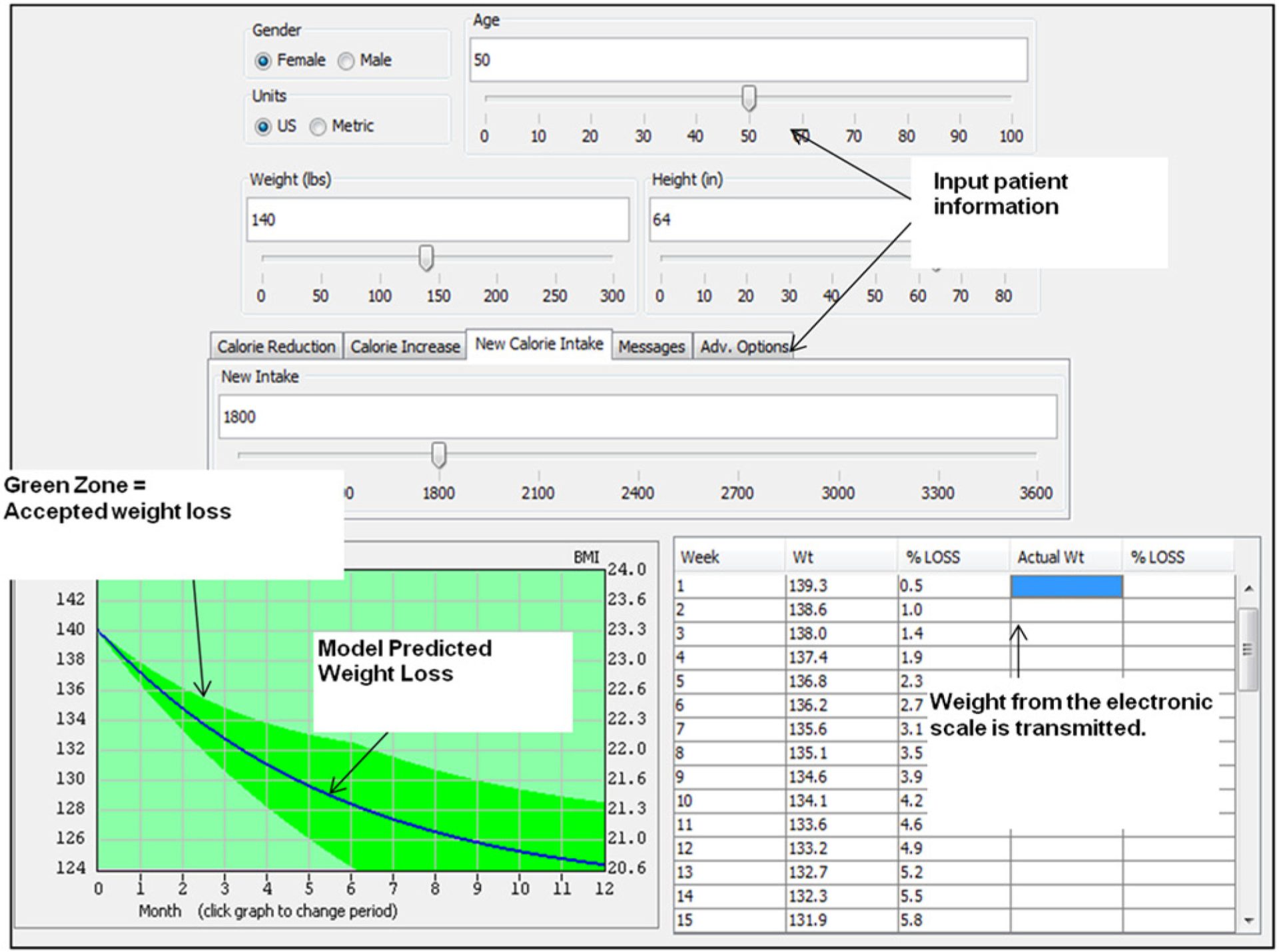Open the Adv. Options tab
The image size is (1279, 952).
tap(743, 347)
